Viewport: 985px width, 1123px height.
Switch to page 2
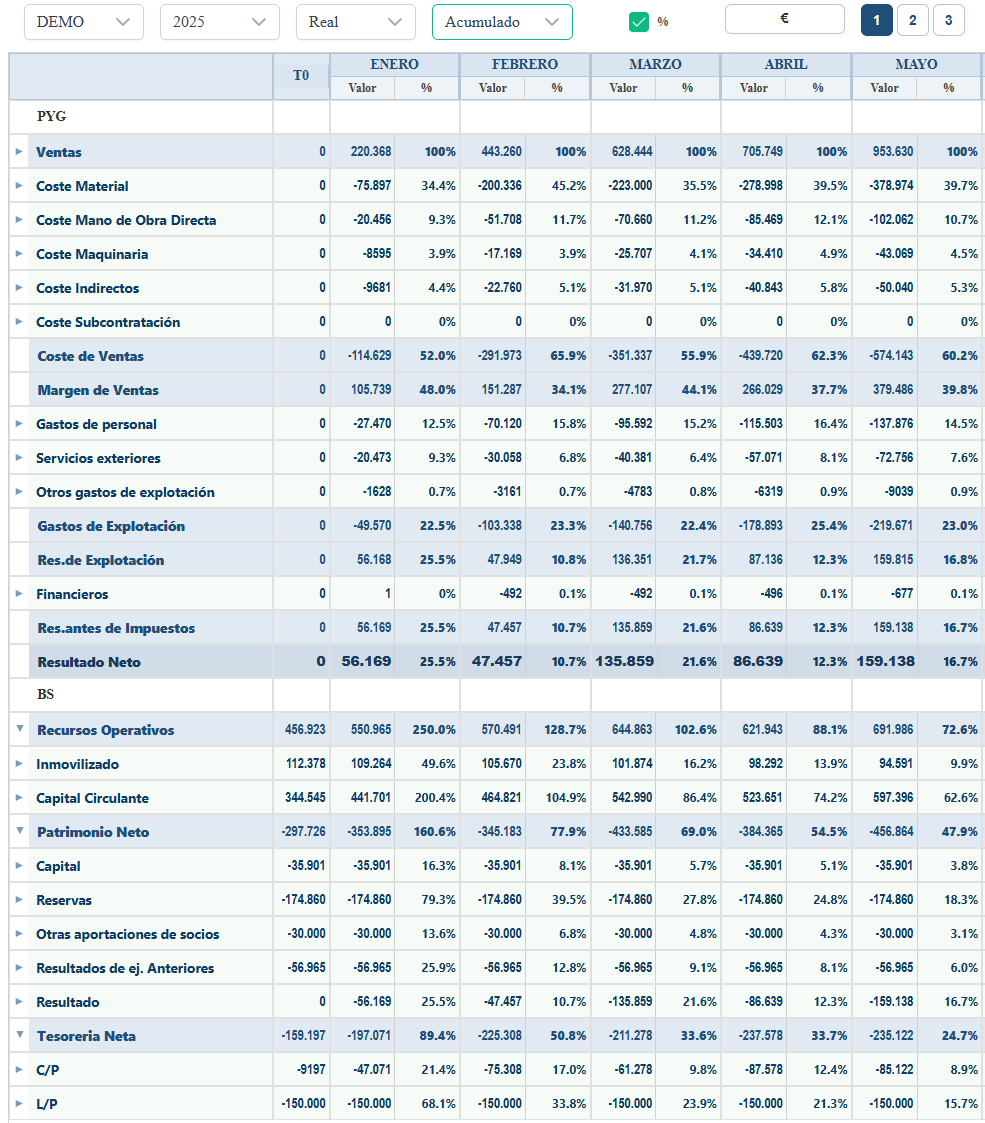(912, 20)
